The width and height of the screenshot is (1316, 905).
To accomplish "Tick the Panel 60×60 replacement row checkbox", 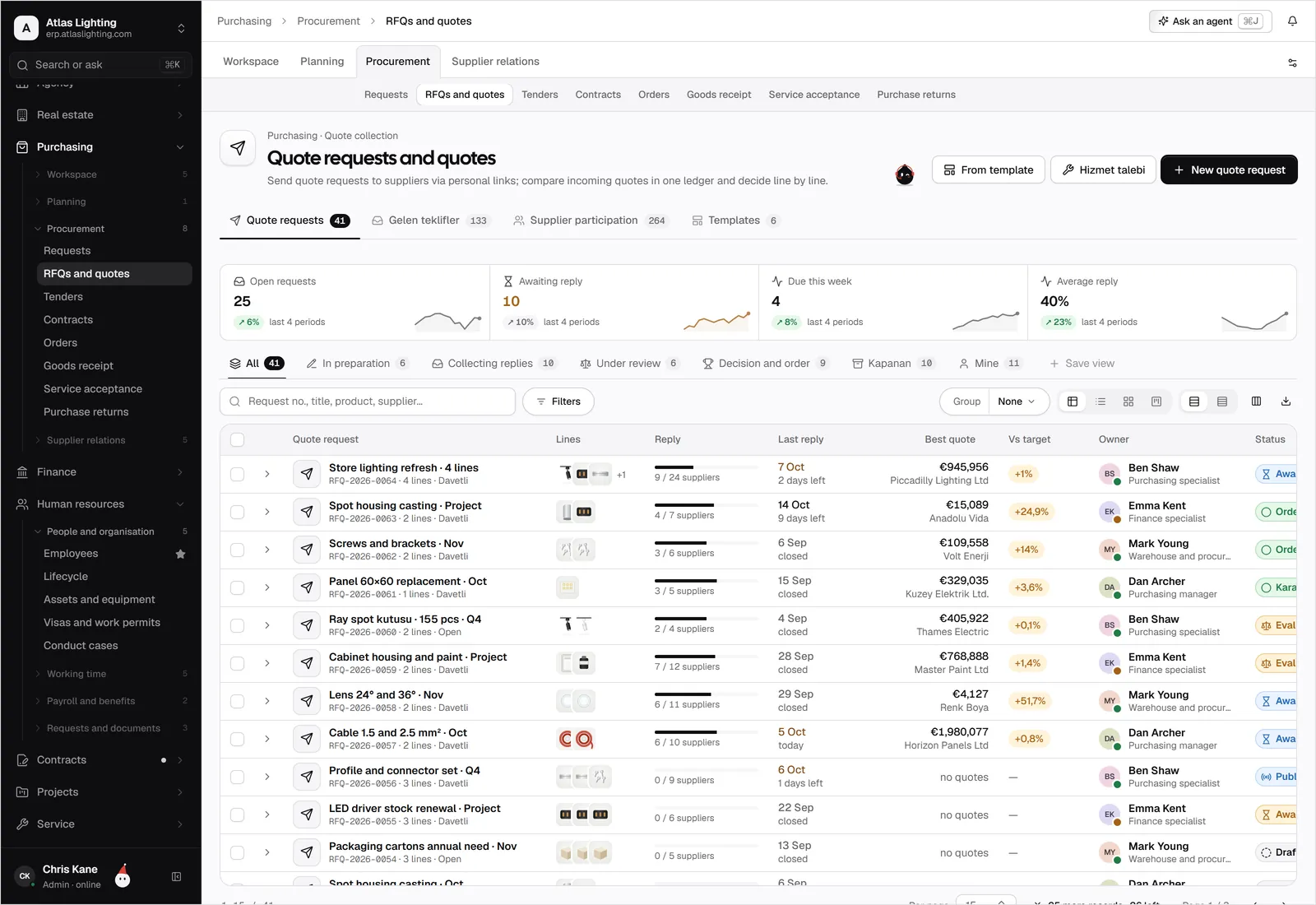I will click(x=238, y=587).
